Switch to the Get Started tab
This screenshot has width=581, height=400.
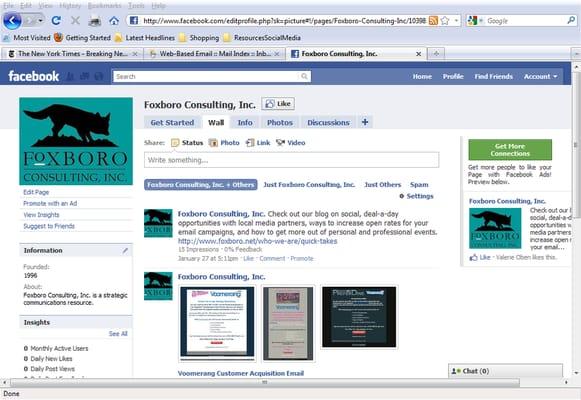point(172,123)
